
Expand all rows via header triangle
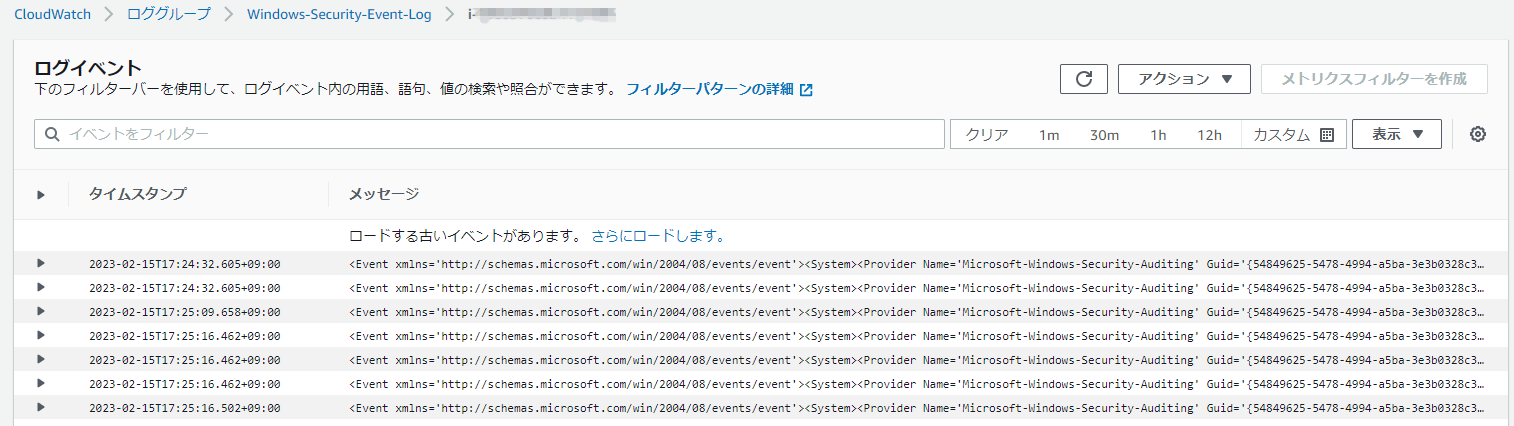point(41,195)
